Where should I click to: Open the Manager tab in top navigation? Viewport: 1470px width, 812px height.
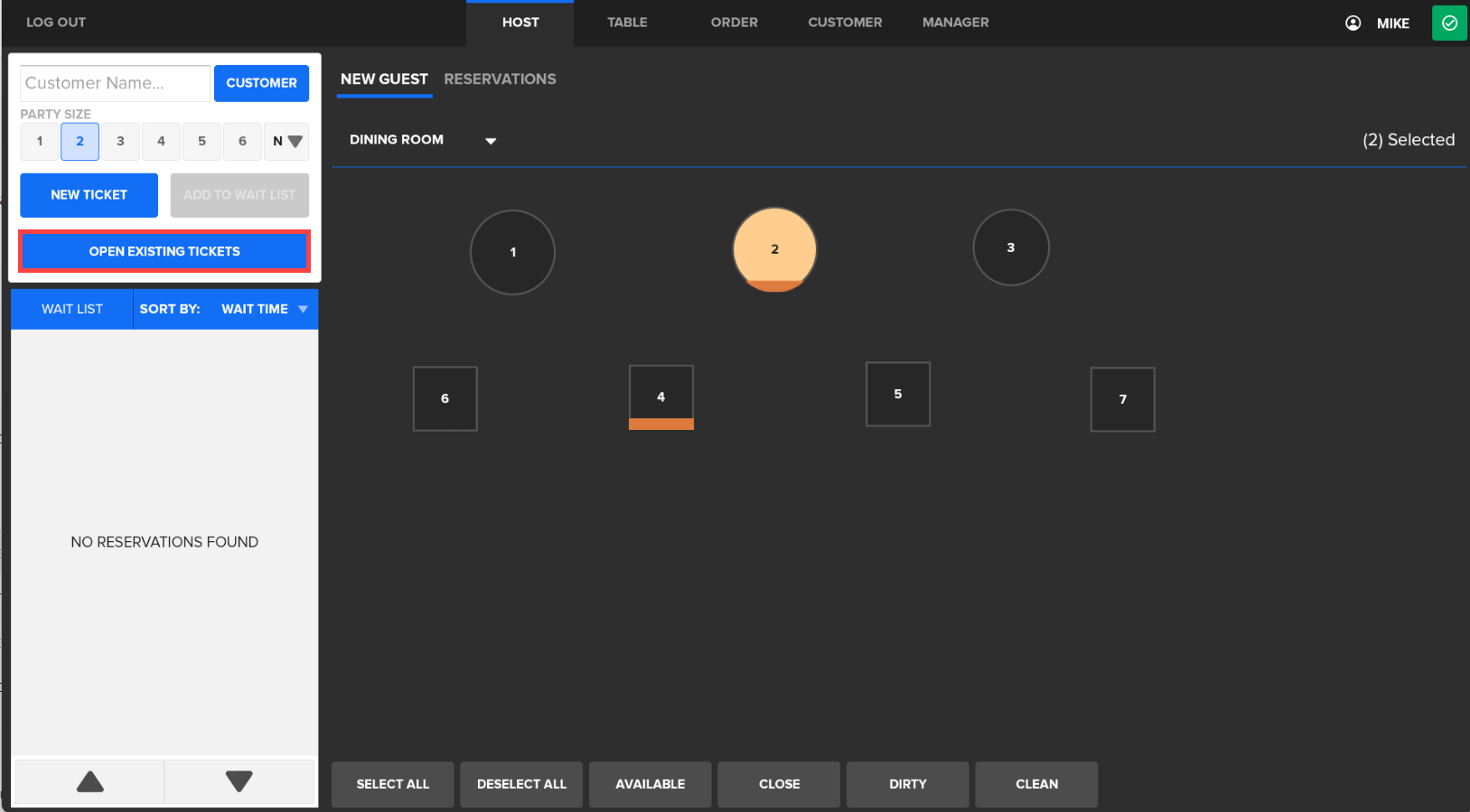tap(955, 23)
